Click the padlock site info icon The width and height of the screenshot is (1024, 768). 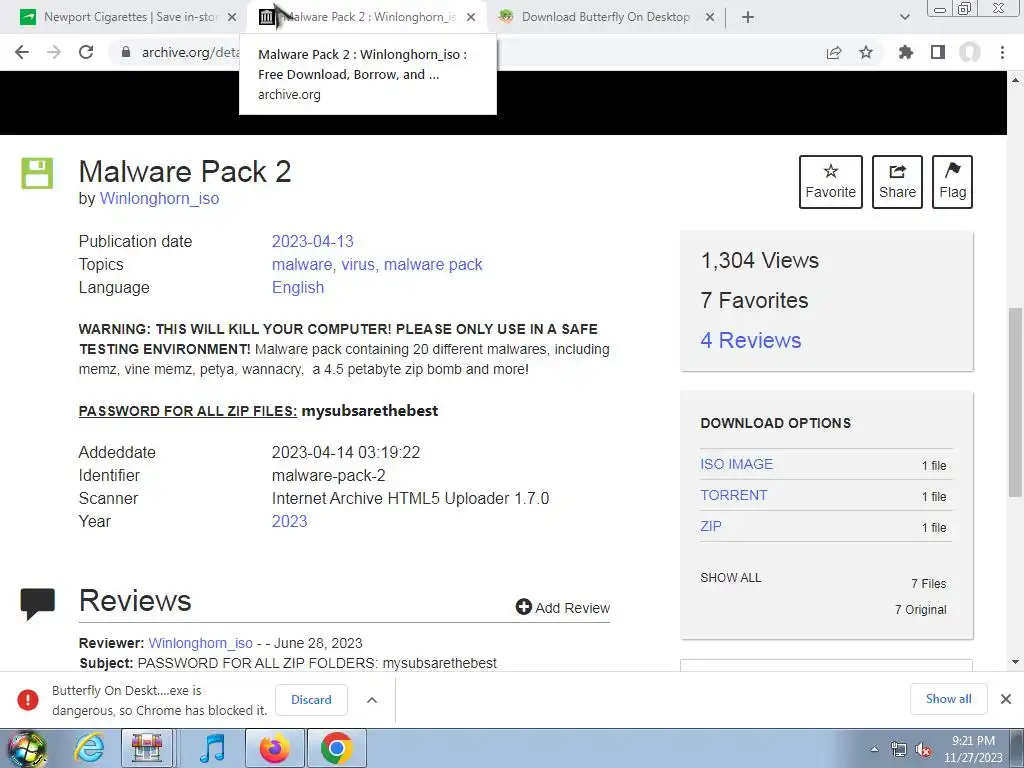pos(126,52)
